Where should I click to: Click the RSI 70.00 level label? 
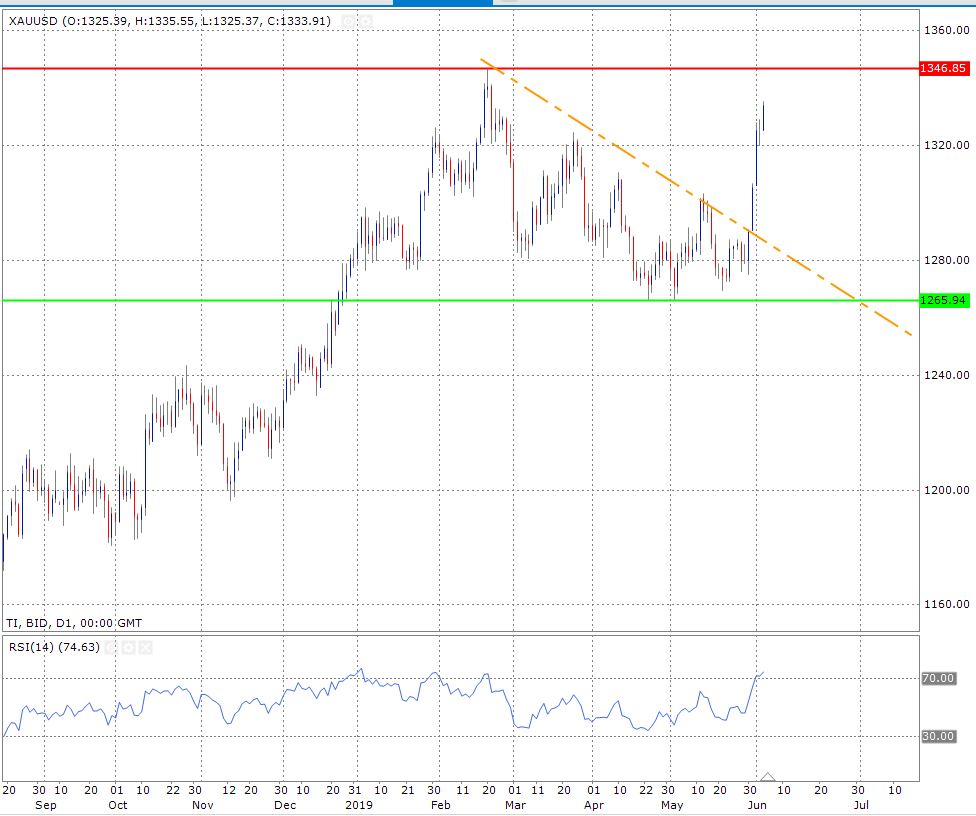click(x=937, y=678)
